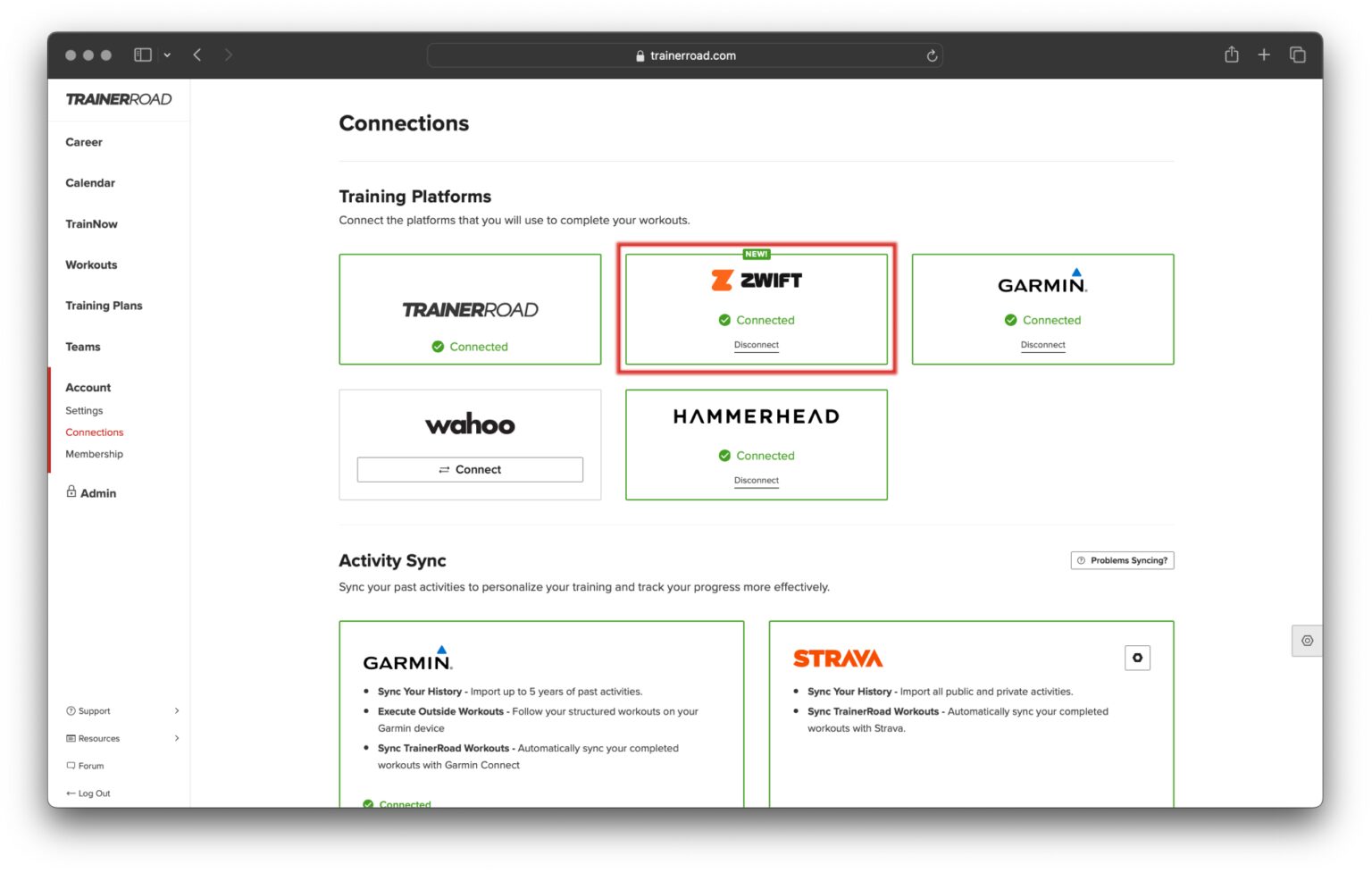Image resolution: width=1372 pixels, height=873 pixels.
Task: Expand the Support submenu chevron
Action: pyautogui.click(x=176, y=710)
